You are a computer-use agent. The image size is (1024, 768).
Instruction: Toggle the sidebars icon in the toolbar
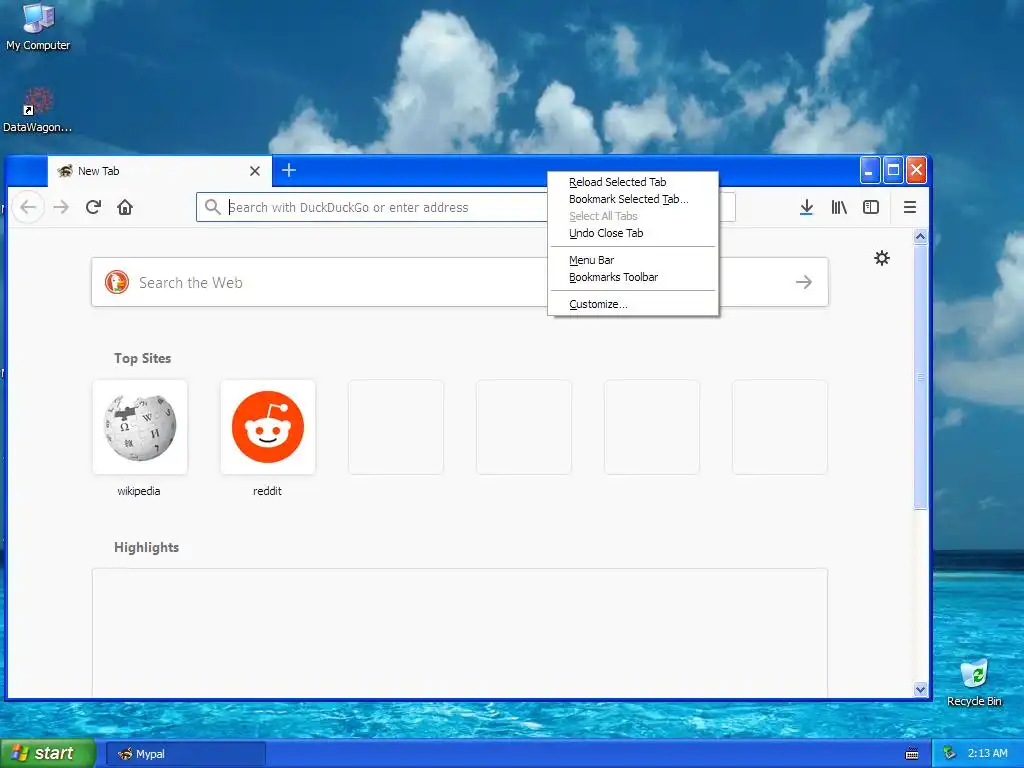[x=871, y=208]
